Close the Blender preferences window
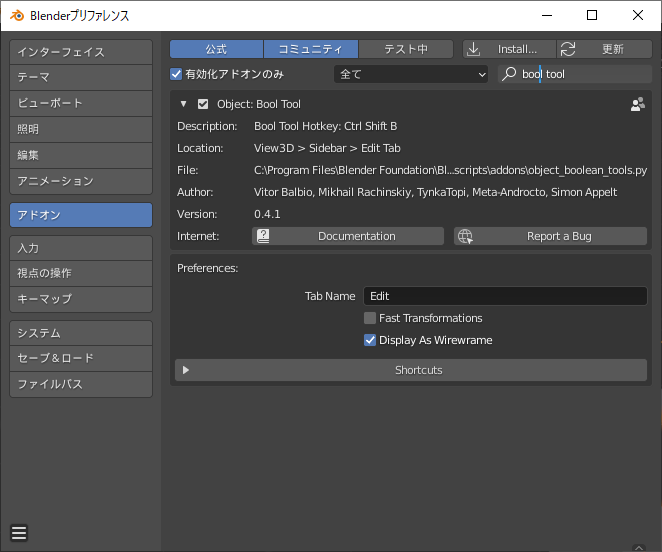662x552 pixels. (x=638, y=16)
